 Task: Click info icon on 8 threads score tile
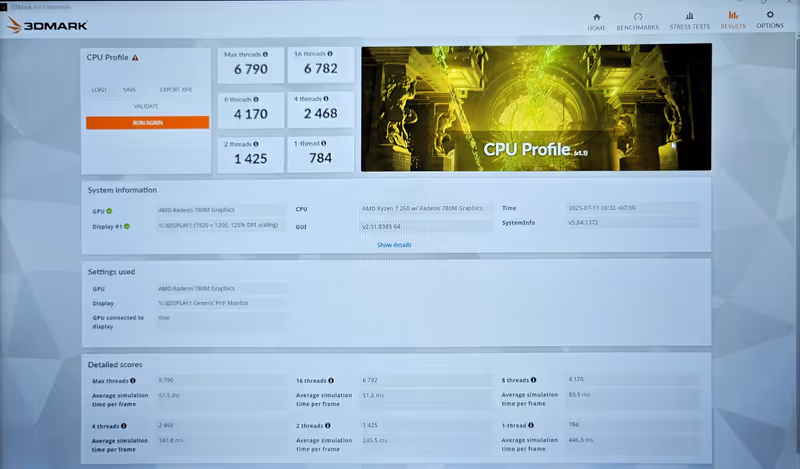coord(256,99)
